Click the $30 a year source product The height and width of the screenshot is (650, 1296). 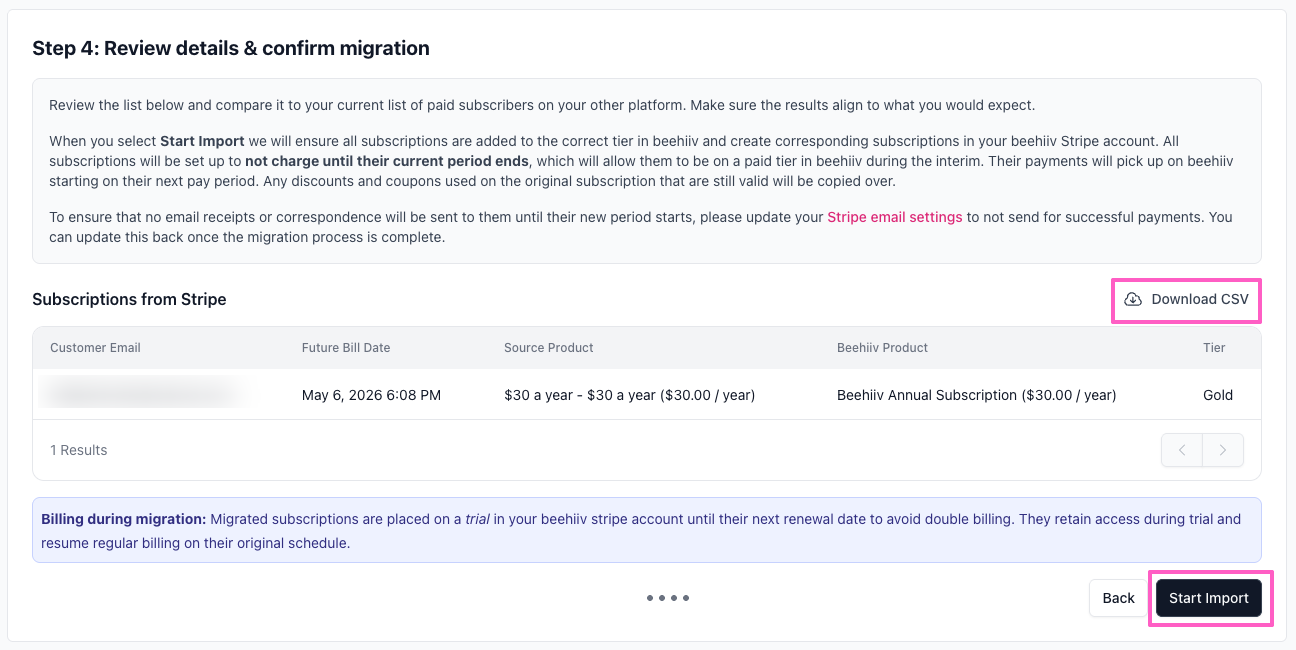pyautogui.click(x=629, y=395)
